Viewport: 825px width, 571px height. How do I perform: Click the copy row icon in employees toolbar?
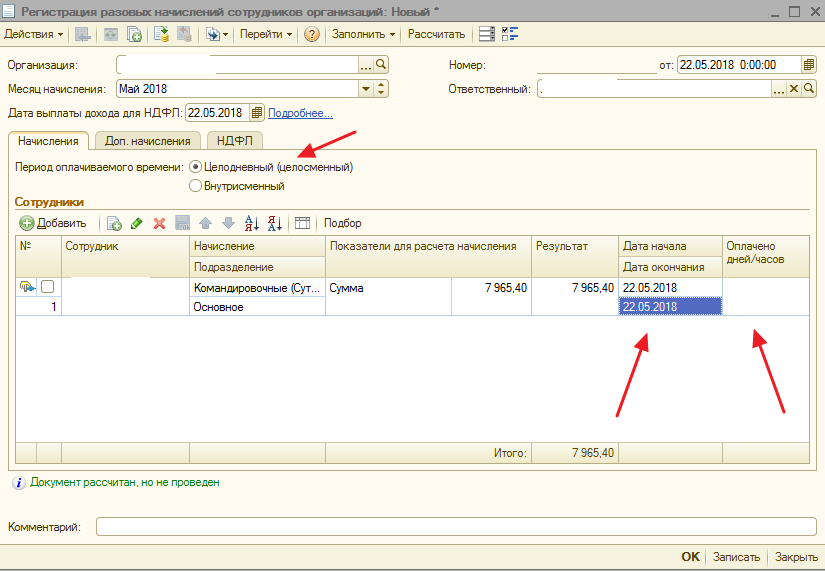(114, 223)
